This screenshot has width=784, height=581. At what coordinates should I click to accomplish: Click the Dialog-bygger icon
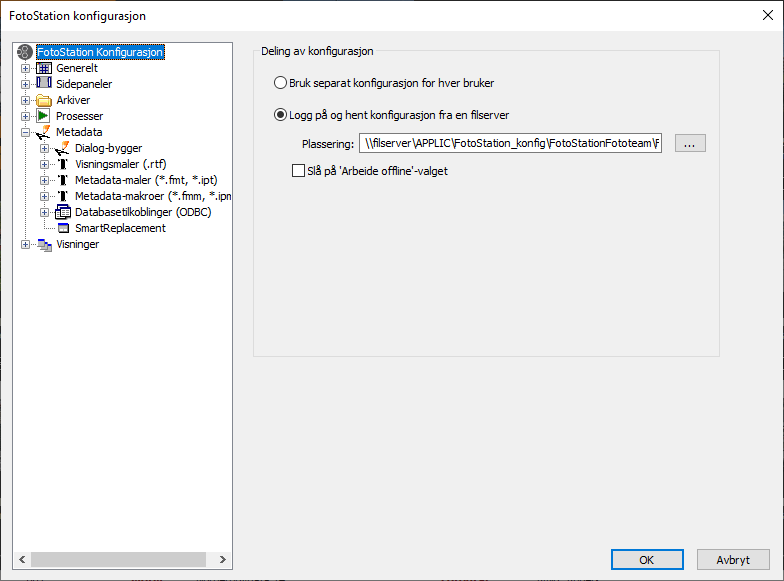(x=62, y=148)
